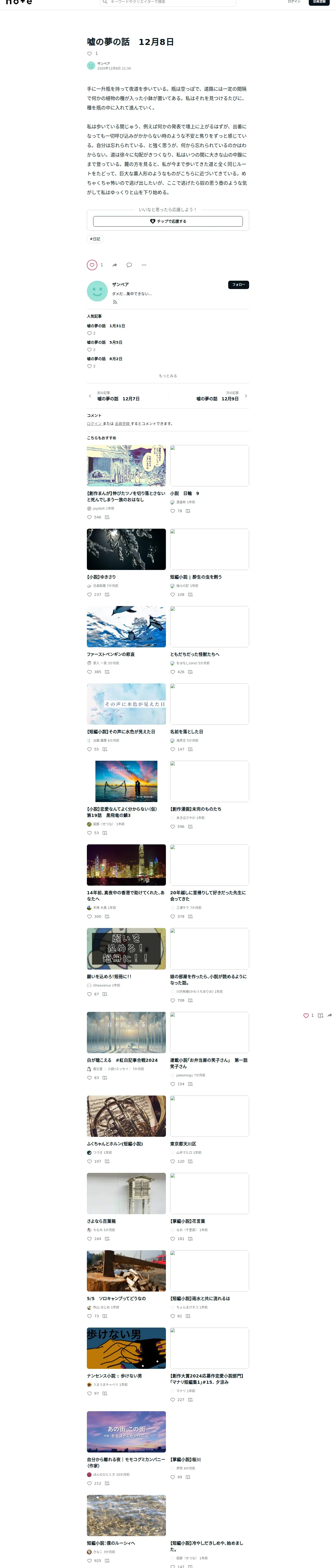
Task: Open title 【掌編小説】桜川
Action: (185, 1459)
